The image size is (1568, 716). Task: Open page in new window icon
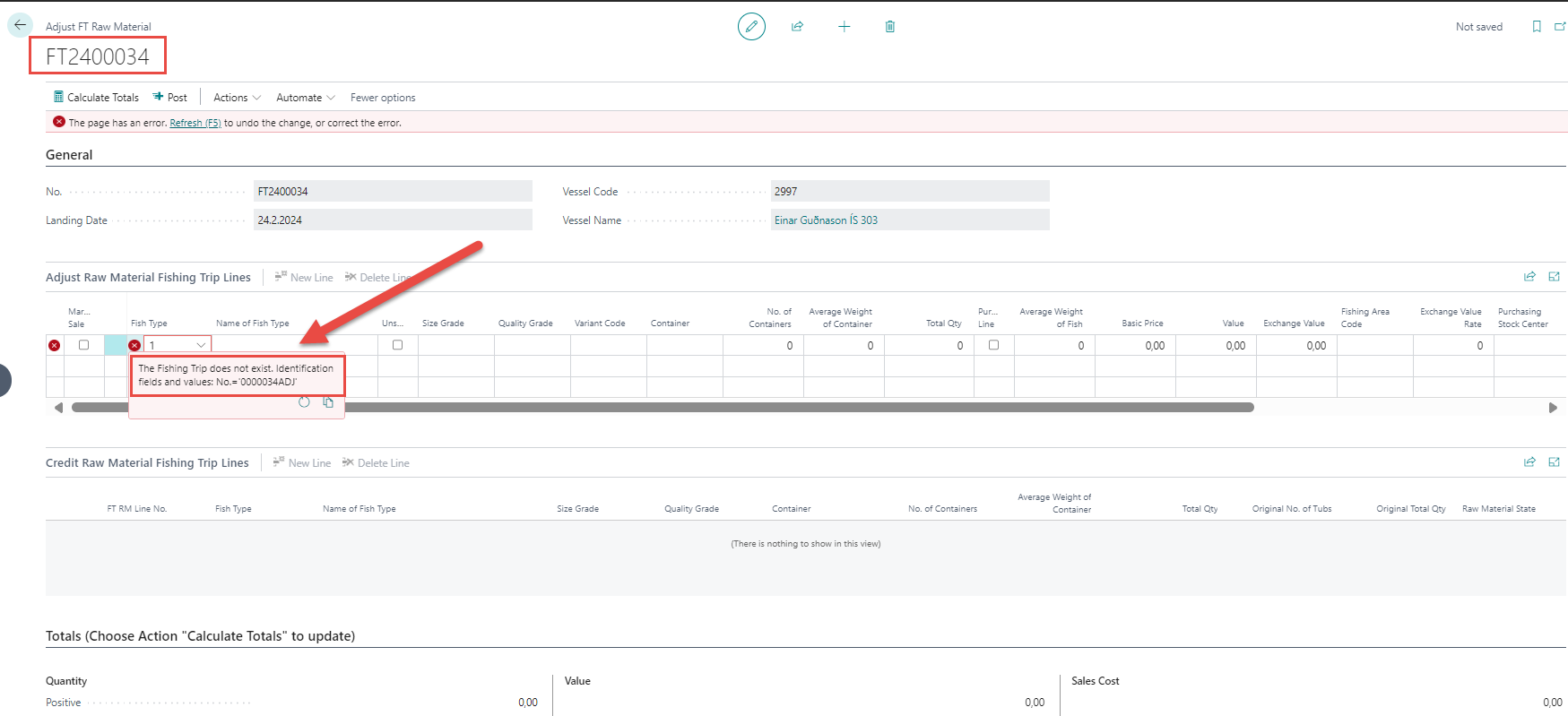[x=1559, y=27]
